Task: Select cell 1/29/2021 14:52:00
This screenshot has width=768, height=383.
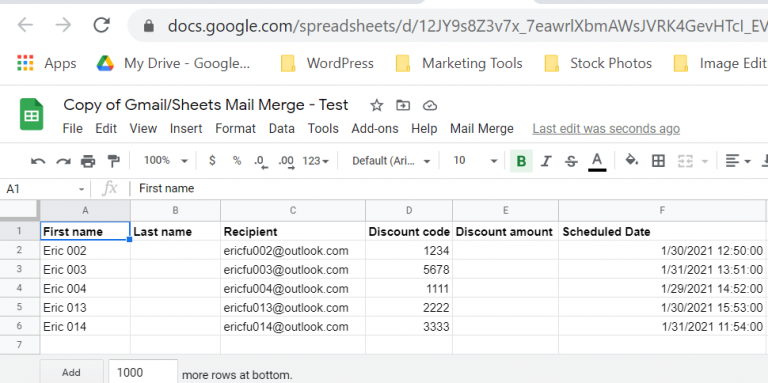Action: point(662,288)
